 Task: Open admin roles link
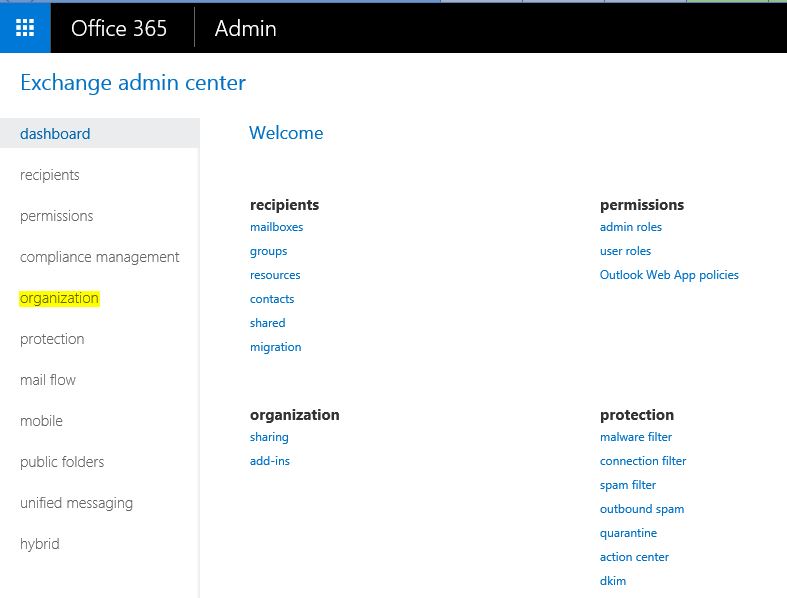tap(631, 227)
